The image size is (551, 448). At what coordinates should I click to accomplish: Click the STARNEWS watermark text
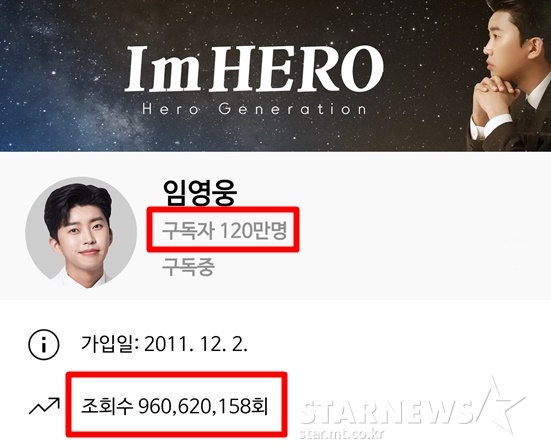388,411
